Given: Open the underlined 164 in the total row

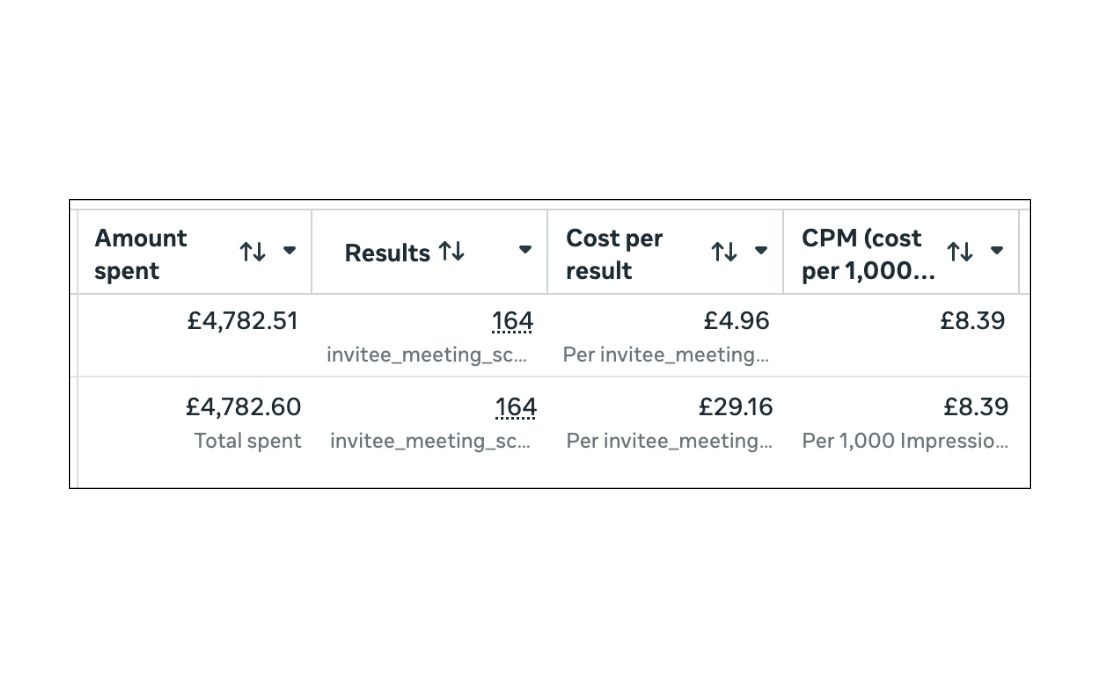Looking at the screenshot, I should coord(515,408).
